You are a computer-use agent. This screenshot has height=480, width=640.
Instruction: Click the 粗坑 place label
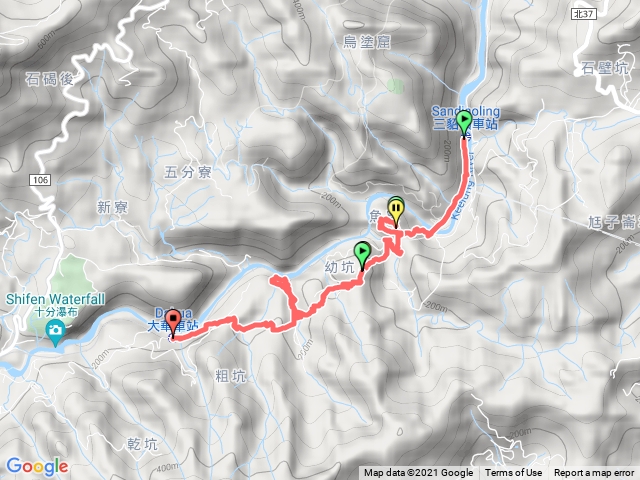[231, 376]
